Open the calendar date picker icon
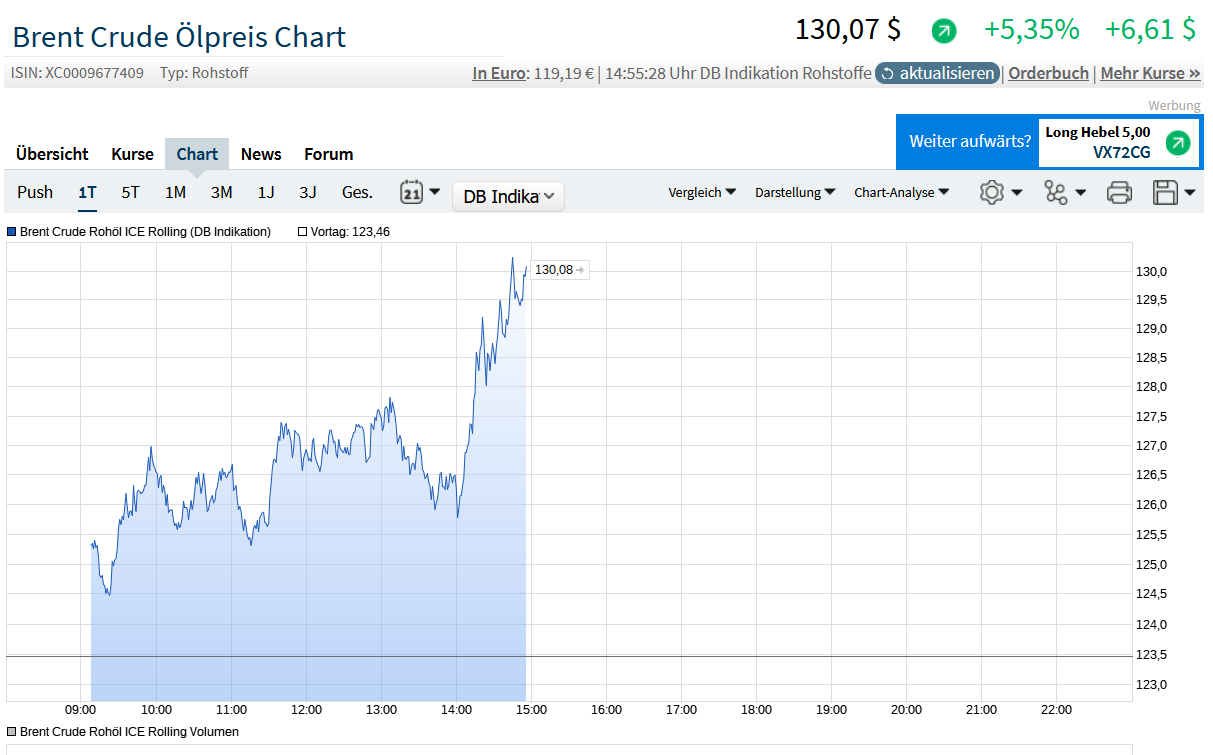The image size is (1213, 755). (x=411, y=192)
